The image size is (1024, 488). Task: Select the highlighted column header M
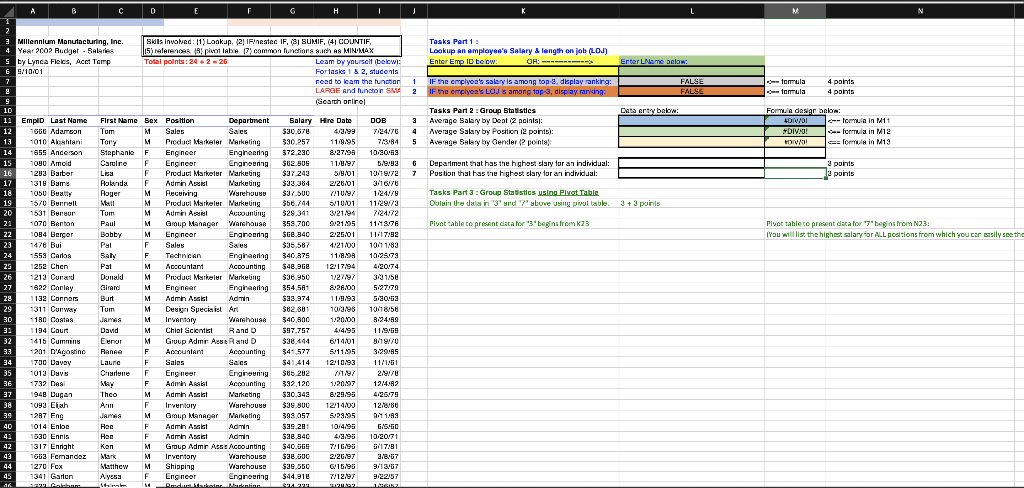(795, 11)
